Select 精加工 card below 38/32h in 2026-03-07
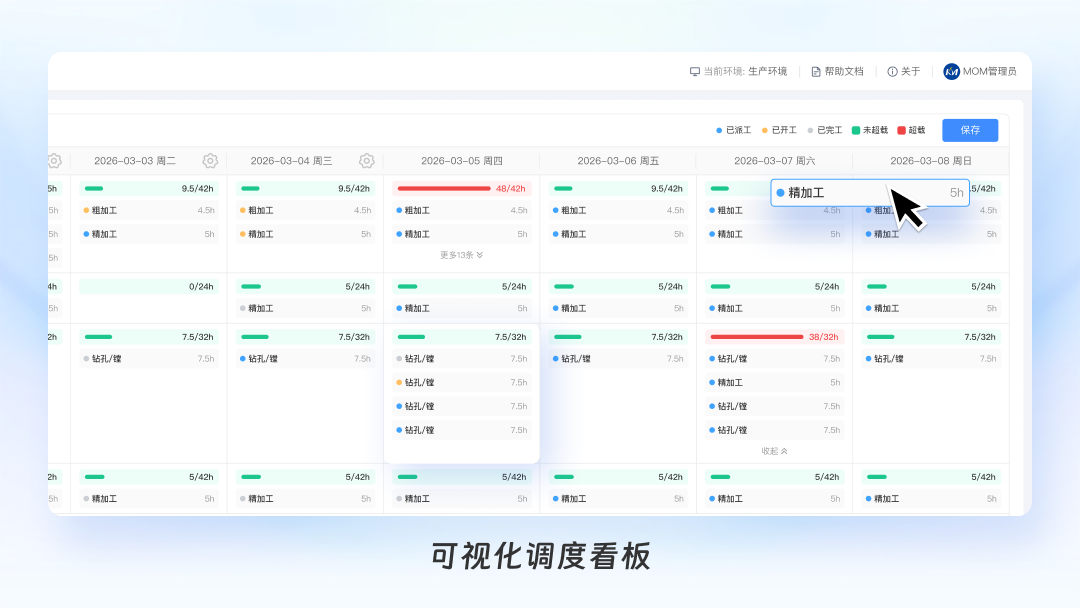 tap(774, 383)
